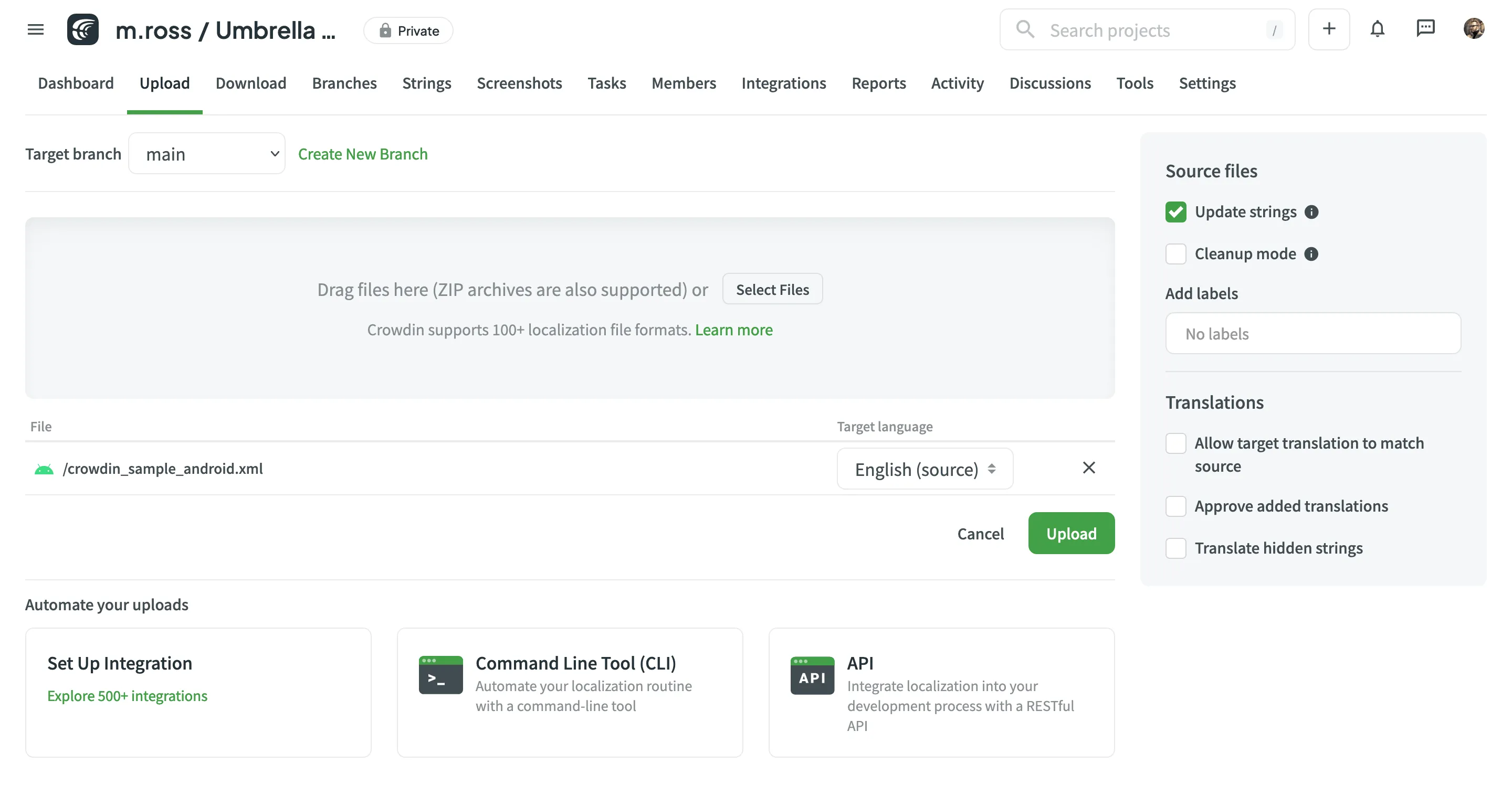Screen dimensions: 1512x785
Task: Open the messages chat icon
Action: 1425,29
